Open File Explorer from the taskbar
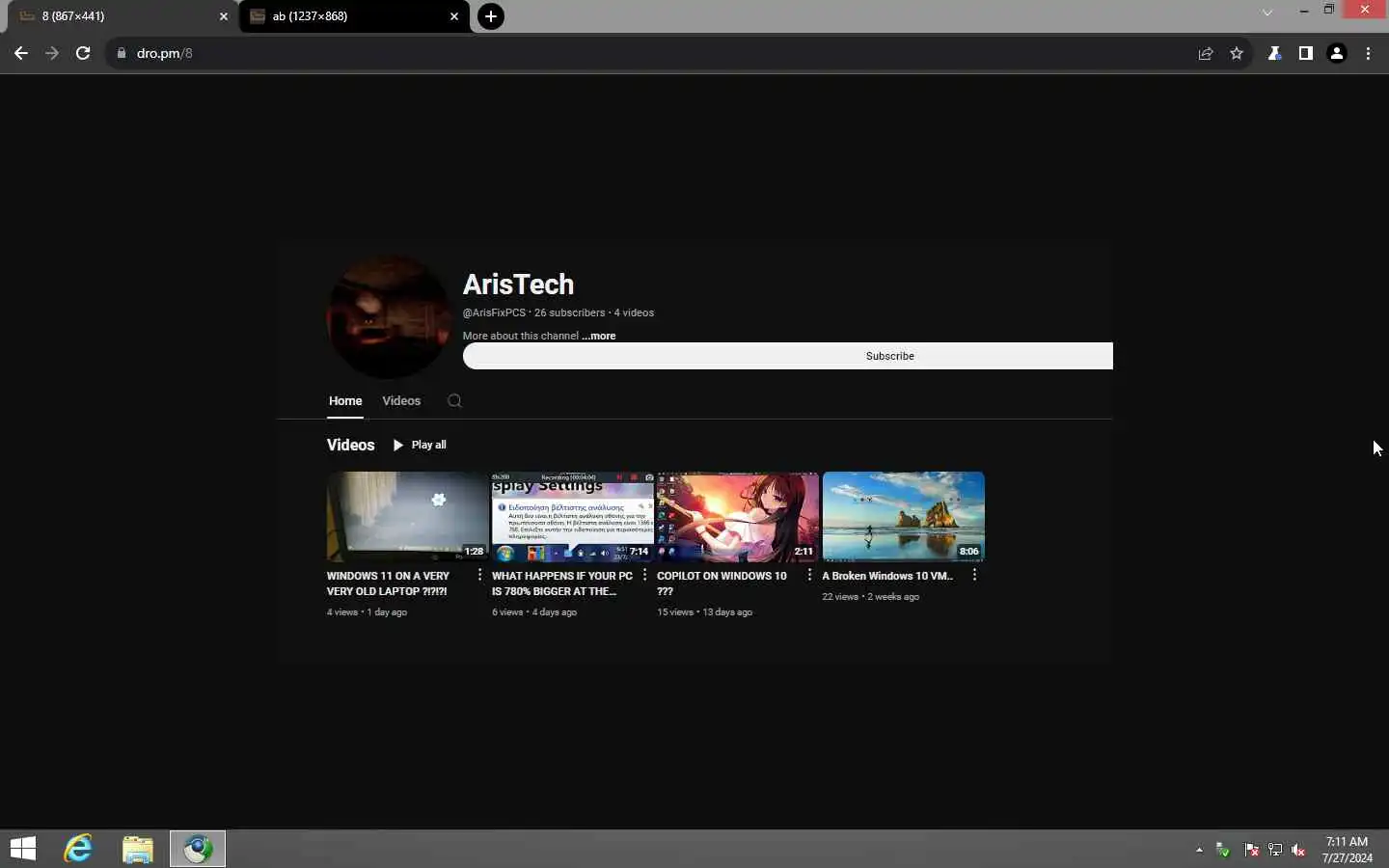This screenshot has width=1389, height=868. point(138,849)
